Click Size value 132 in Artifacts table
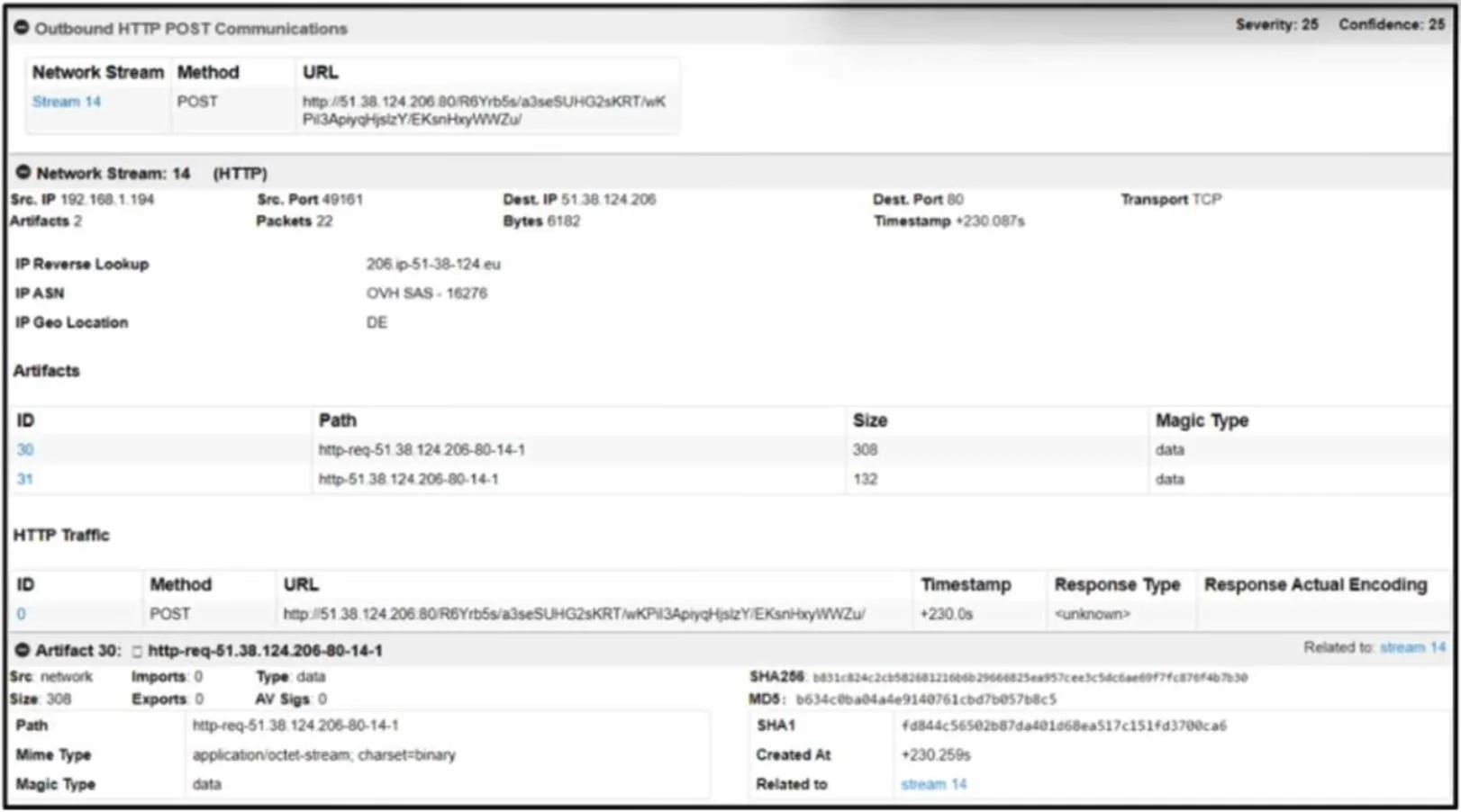 [865, 480]
